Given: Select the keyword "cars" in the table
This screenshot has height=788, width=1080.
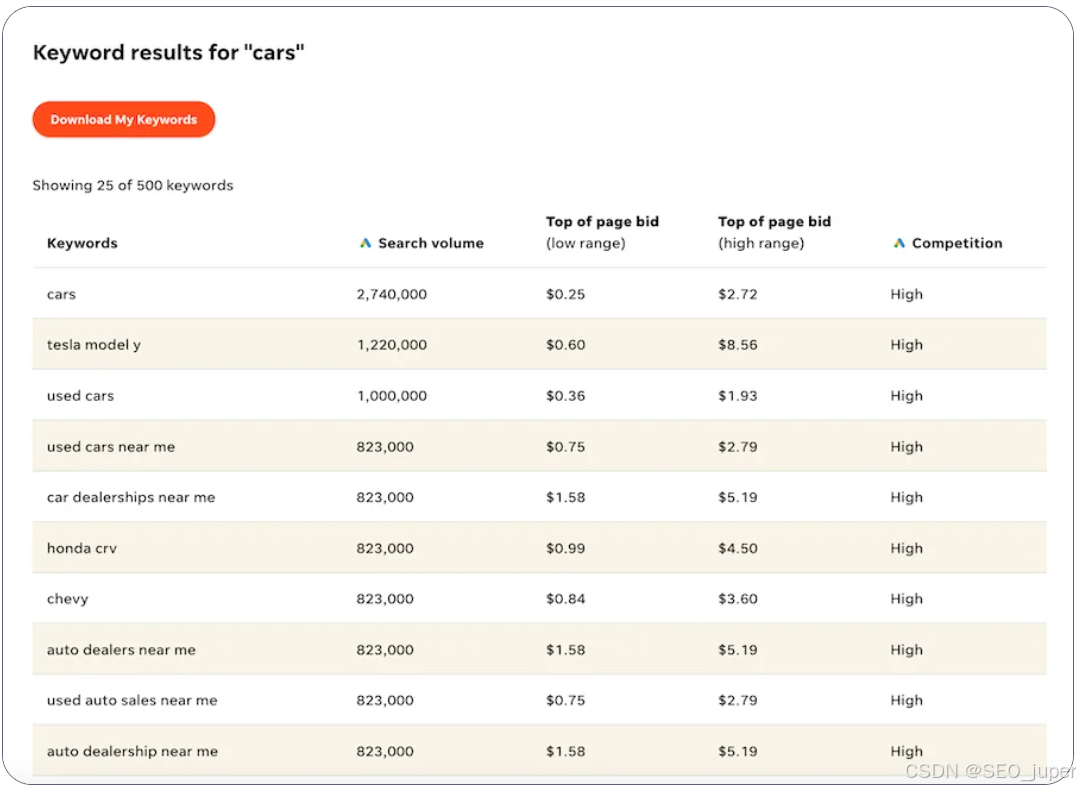Looking at the screenshot, I should [61, 294].
